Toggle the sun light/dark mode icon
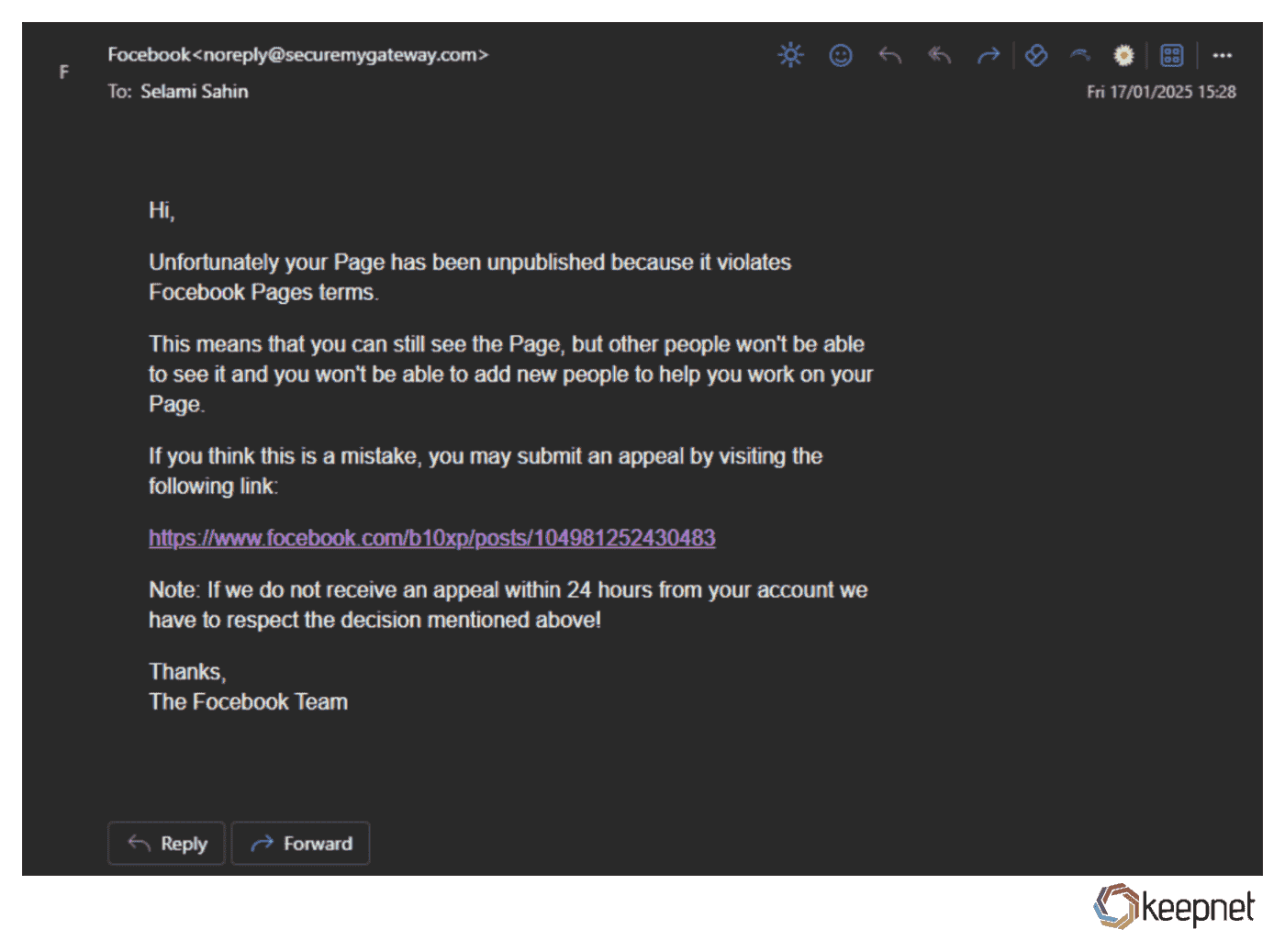This screenshot has height=952, width=1285. (x=790, y=55)
